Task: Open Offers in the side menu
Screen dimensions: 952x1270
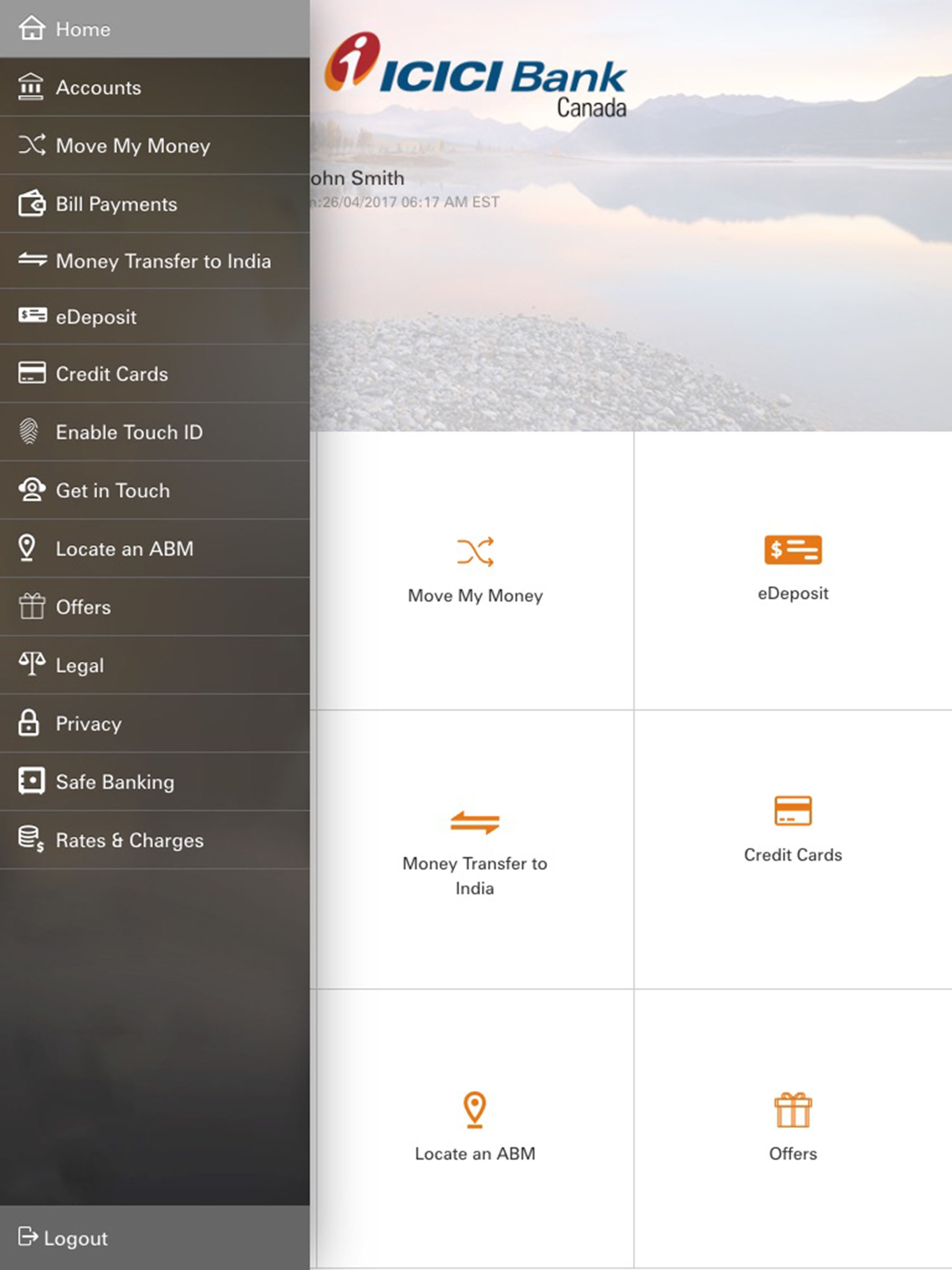Action: 155,606
